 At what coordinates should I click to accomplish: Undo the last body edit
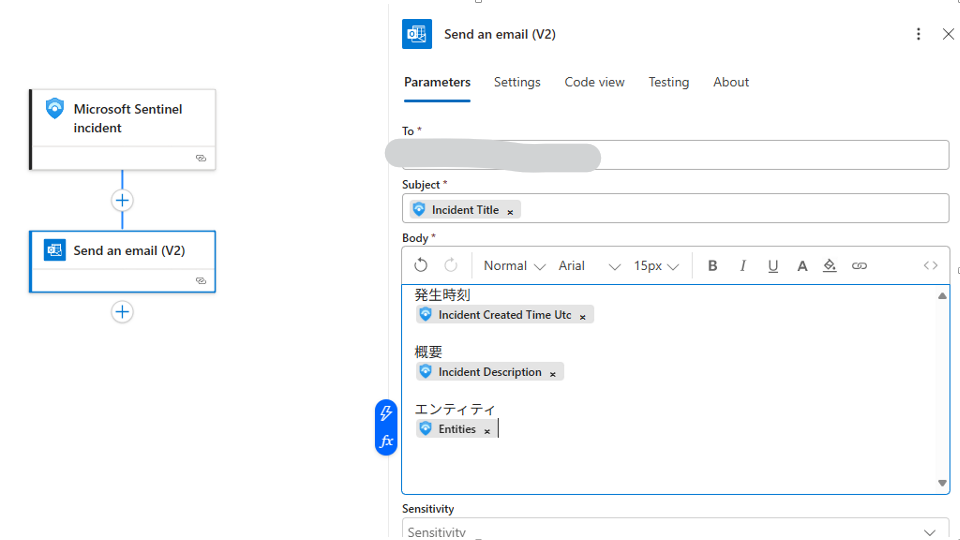pyautogui.click(x=421, y=265)
